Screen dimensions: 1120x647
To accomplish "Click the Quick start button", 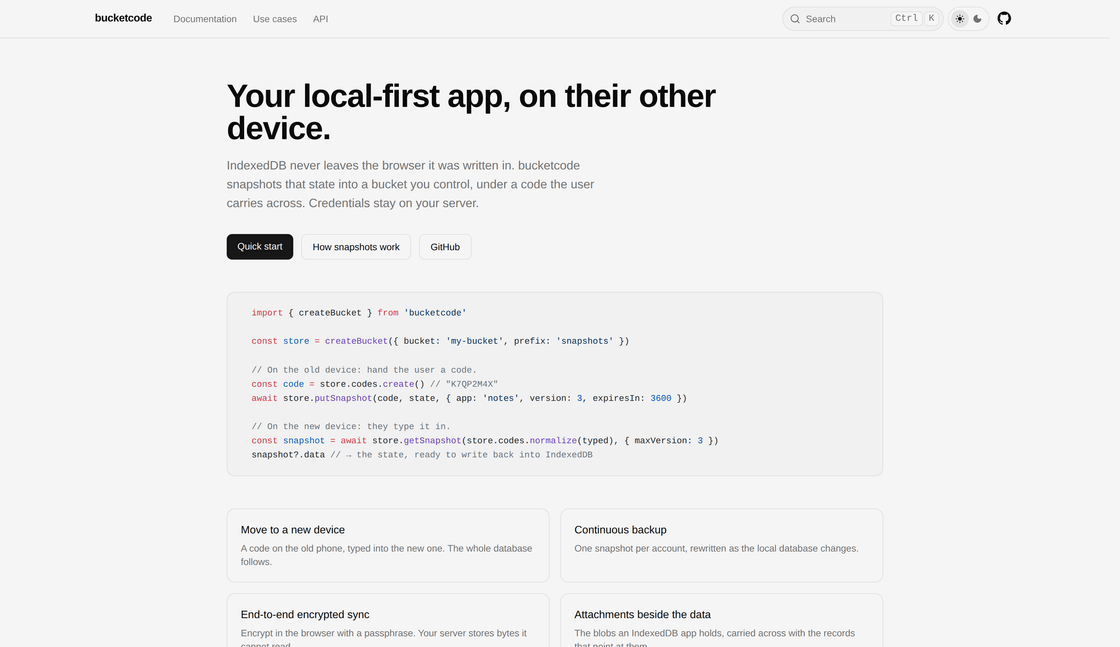I will (259, 246).
